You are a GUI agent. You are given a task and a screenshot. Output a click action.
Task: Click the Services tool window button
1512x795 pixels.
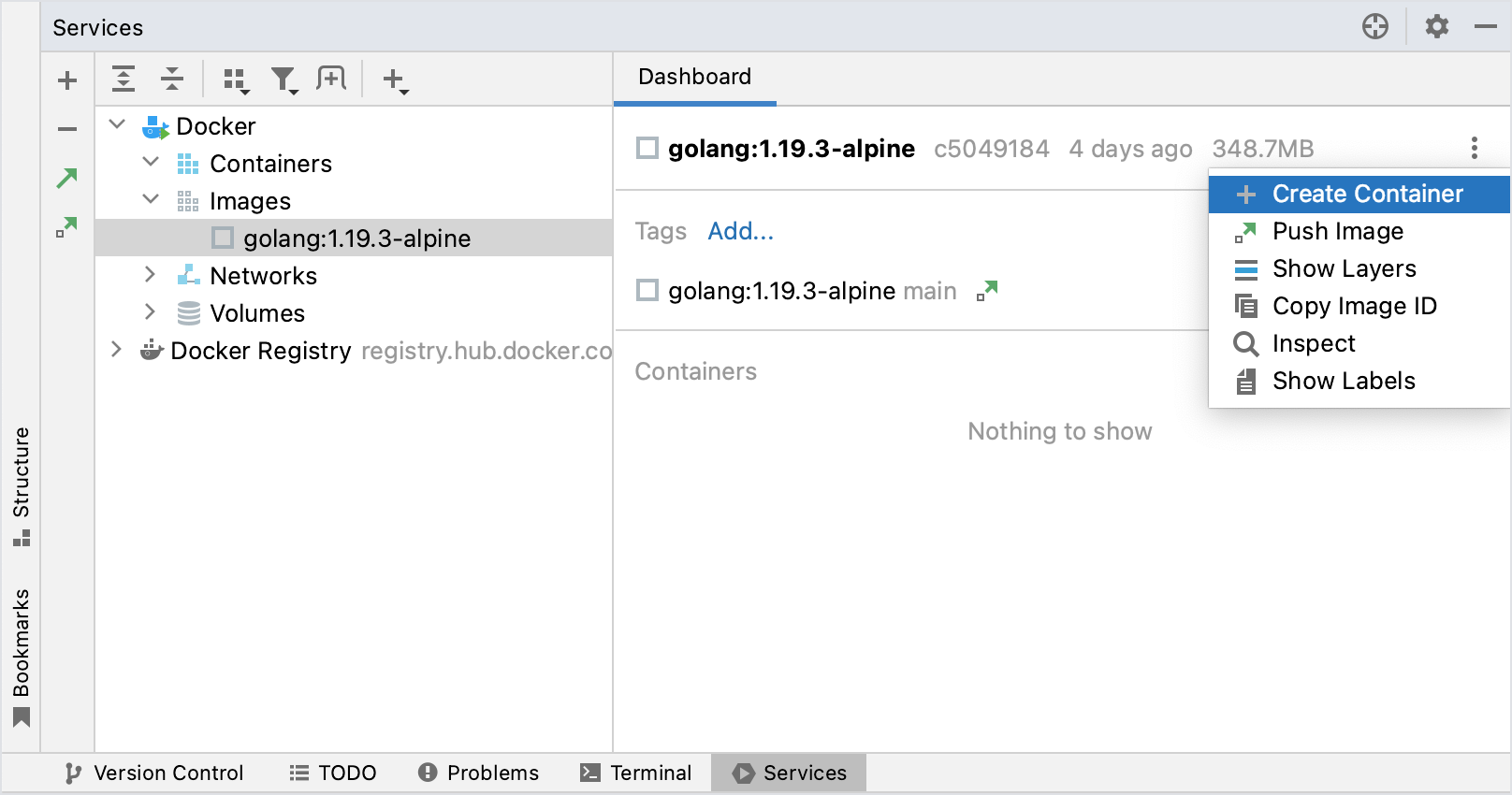click(x=789, y=773)
